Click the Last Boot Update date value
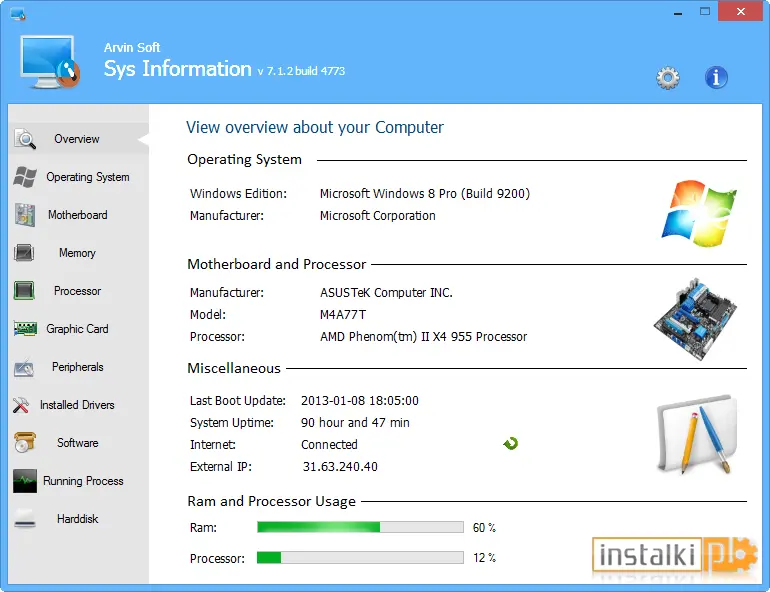Screen dimensions: 770x592 coord(360,401)
